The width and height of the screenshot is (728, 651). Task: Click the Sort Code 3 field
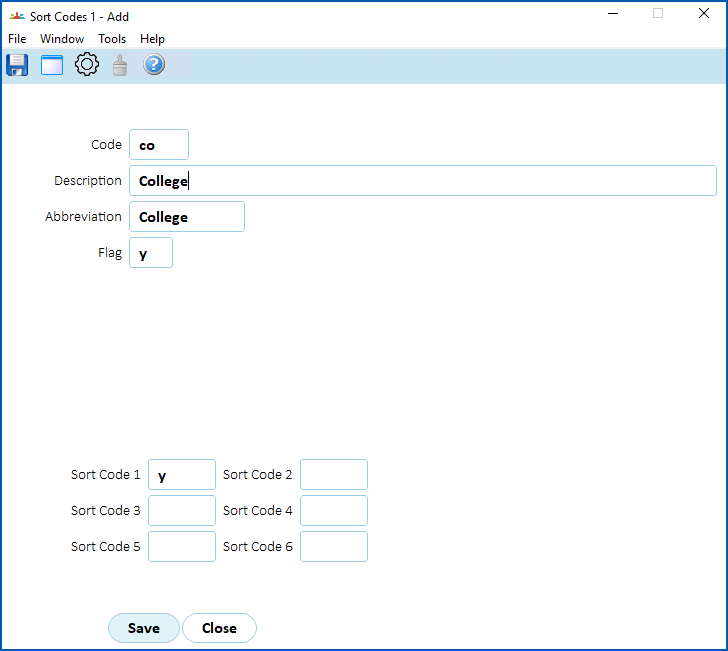pyautogui.click(x=182, y=510)
